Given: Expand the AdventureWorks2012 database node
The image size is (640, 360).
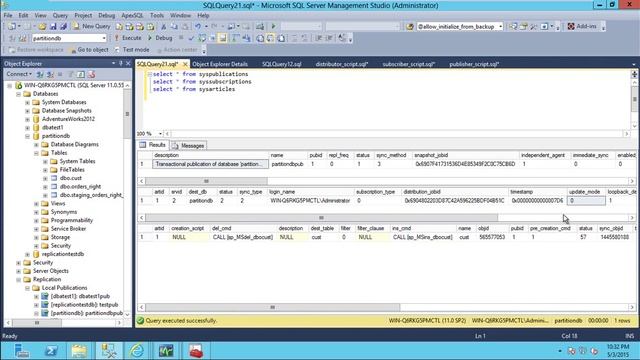Looking at the screenshot, I should tap(27, 119).
